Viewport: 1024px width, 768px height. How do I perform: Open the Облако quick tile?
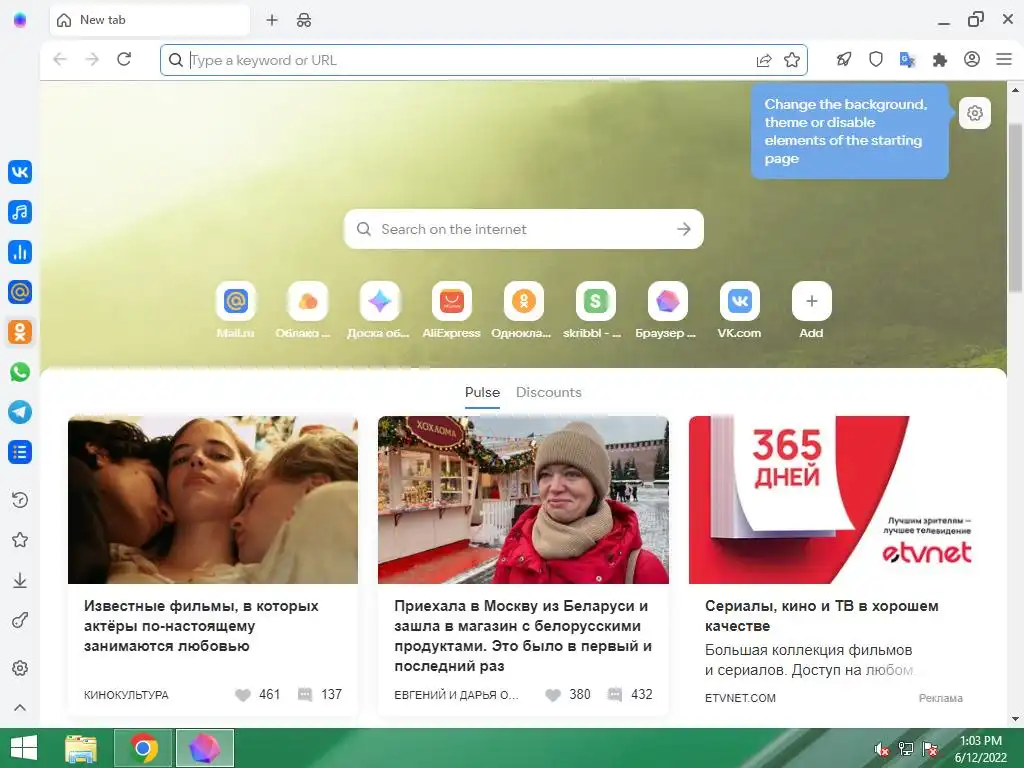[308, 310]
